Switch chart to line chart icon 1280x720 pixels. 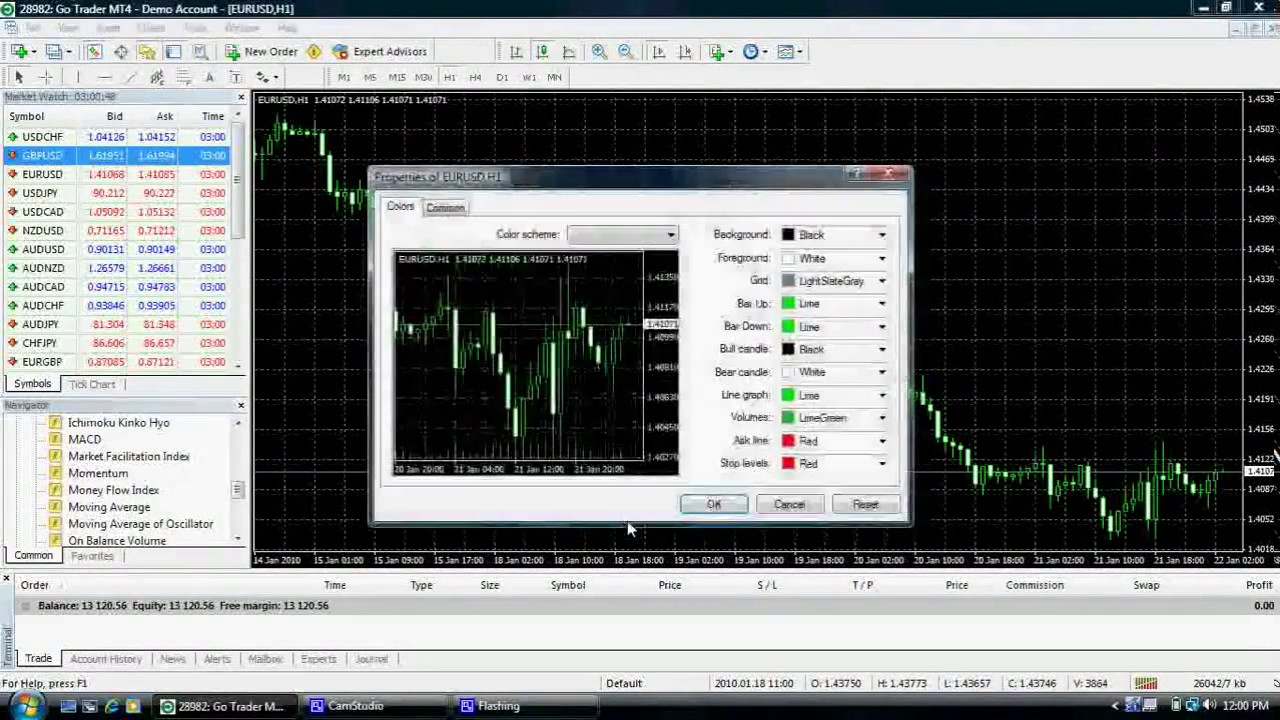(569, 52)
